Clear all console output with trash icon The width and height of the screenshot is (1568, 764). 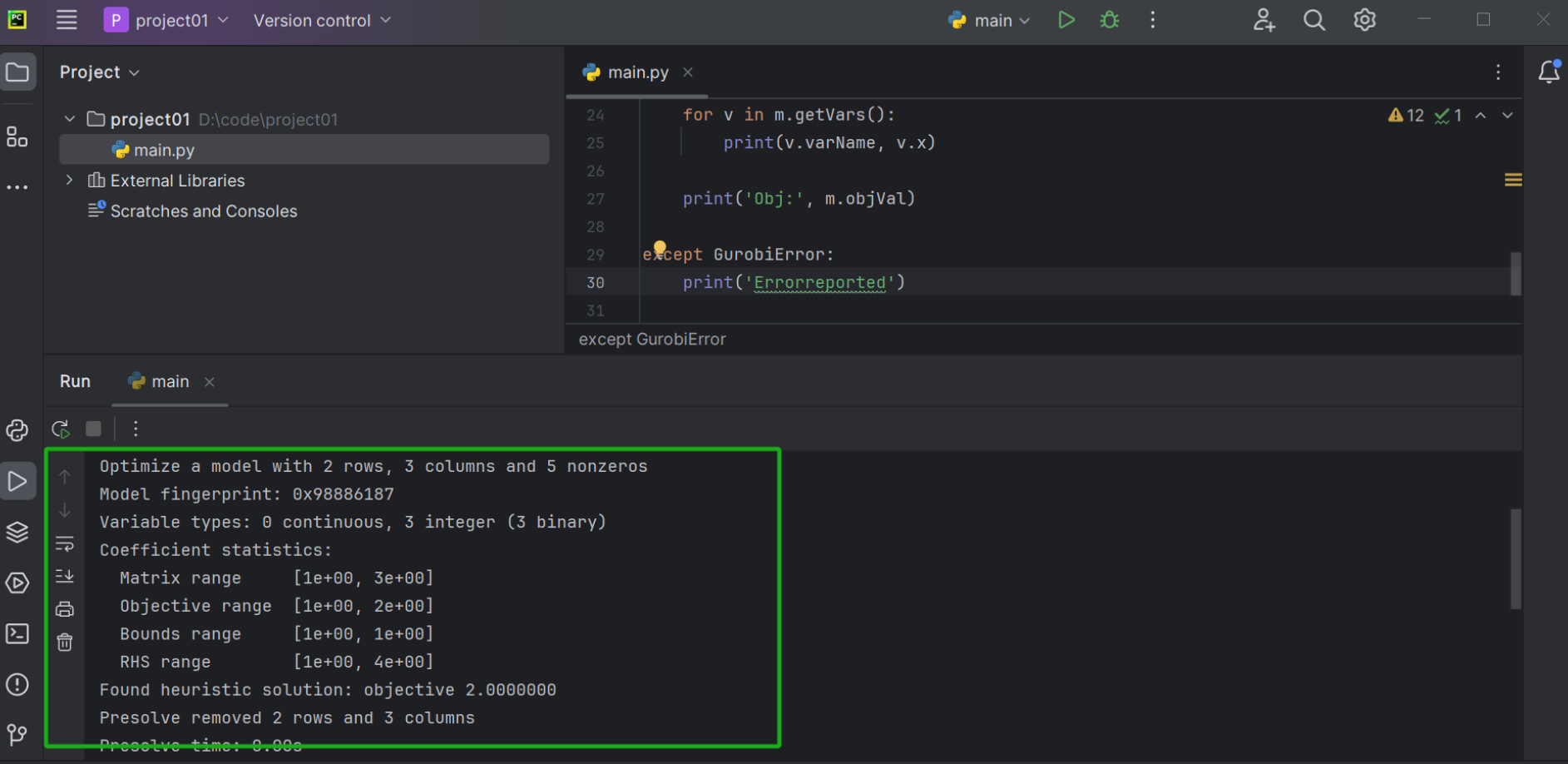65,642
